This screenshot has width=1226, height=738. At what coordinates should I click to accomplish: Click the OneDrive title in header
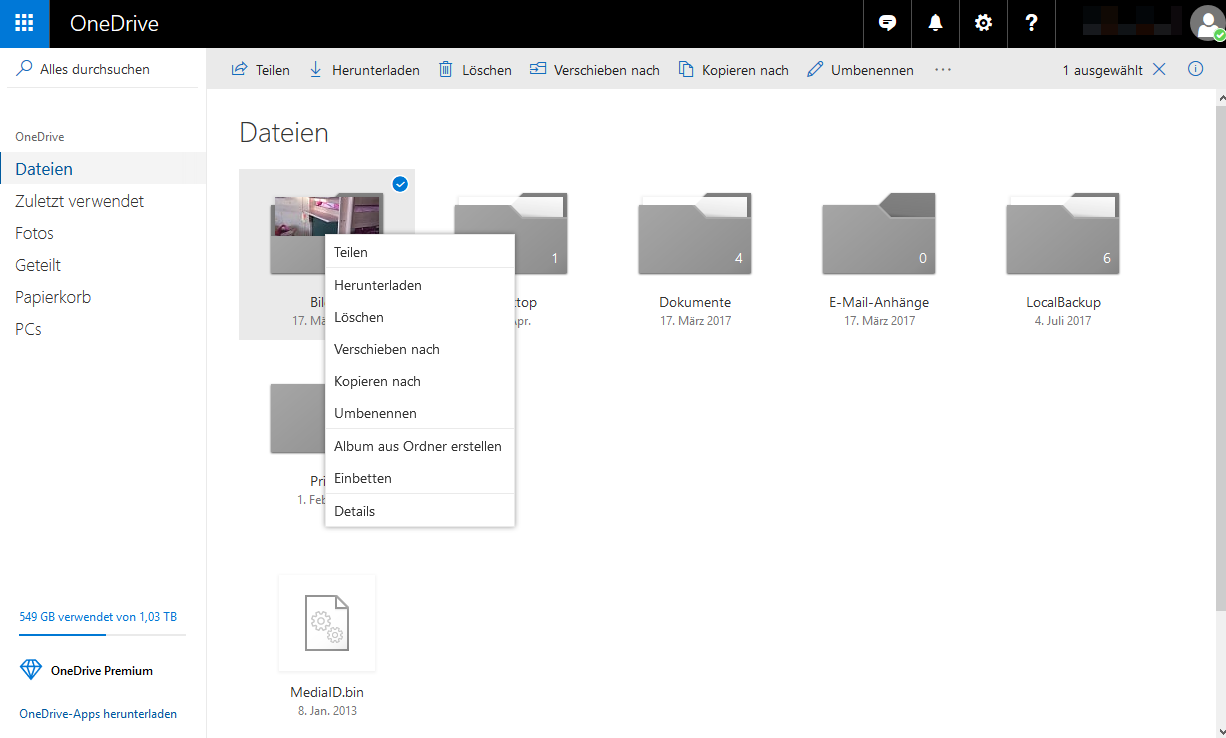coord(114,24)
